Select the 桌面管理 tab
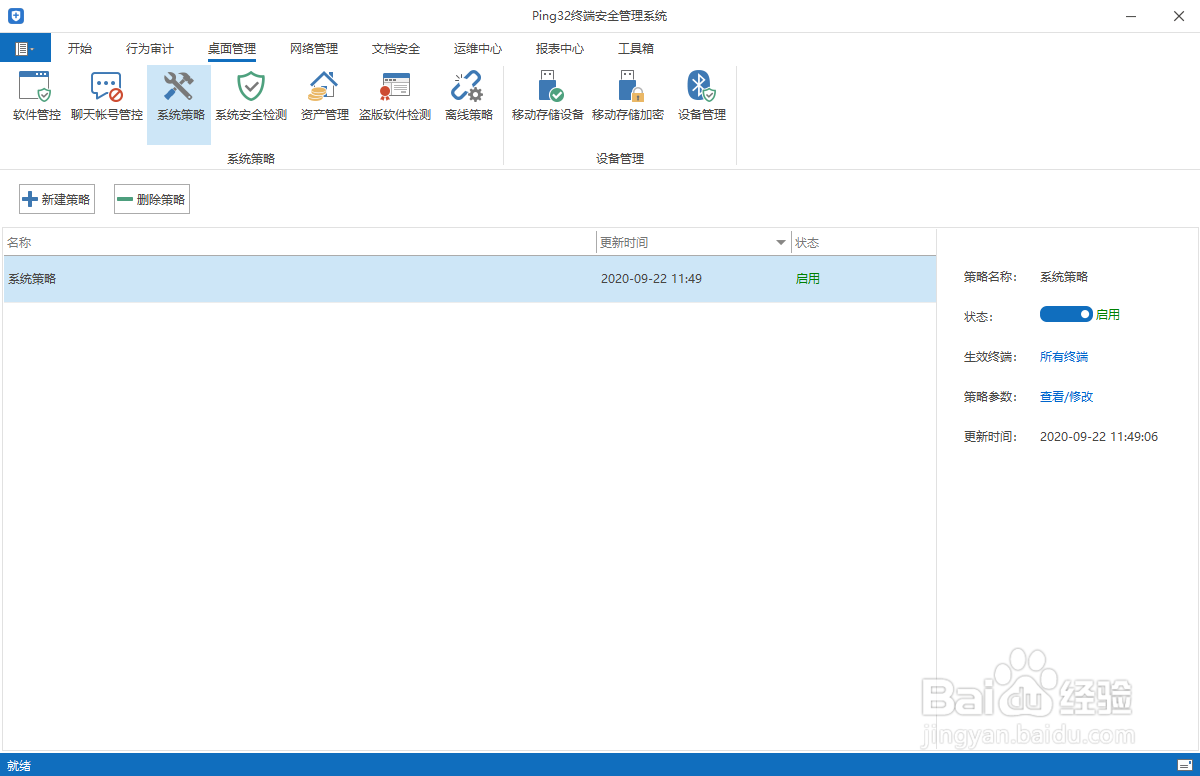Image resolution: width=1200 pixels, height=776 pixels. tap(232, 48)
